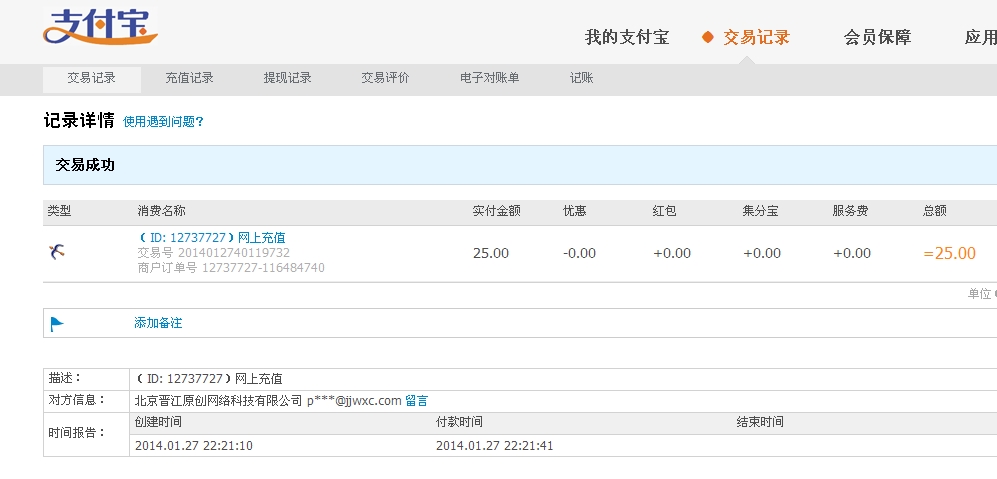The width and height of the screenshot is (997, 479).
Task: Open the 提现记录 tab
Action: coord(287,79)
